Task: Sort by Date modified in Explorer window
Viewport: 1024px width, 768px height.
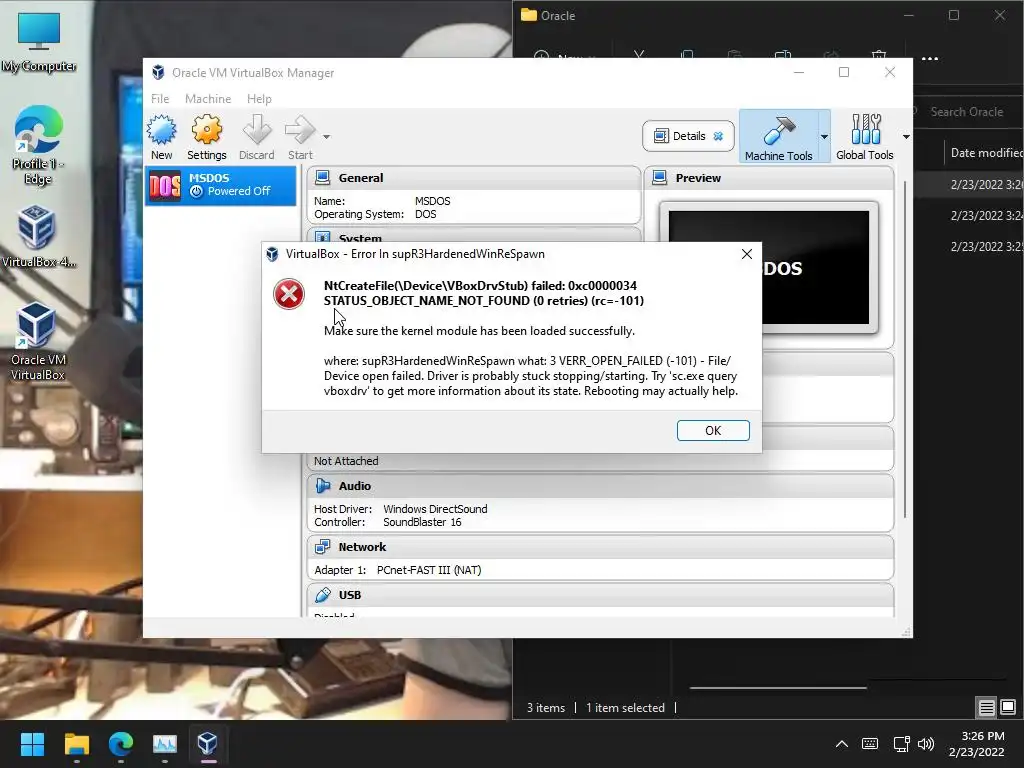Action: click(986, 153)
